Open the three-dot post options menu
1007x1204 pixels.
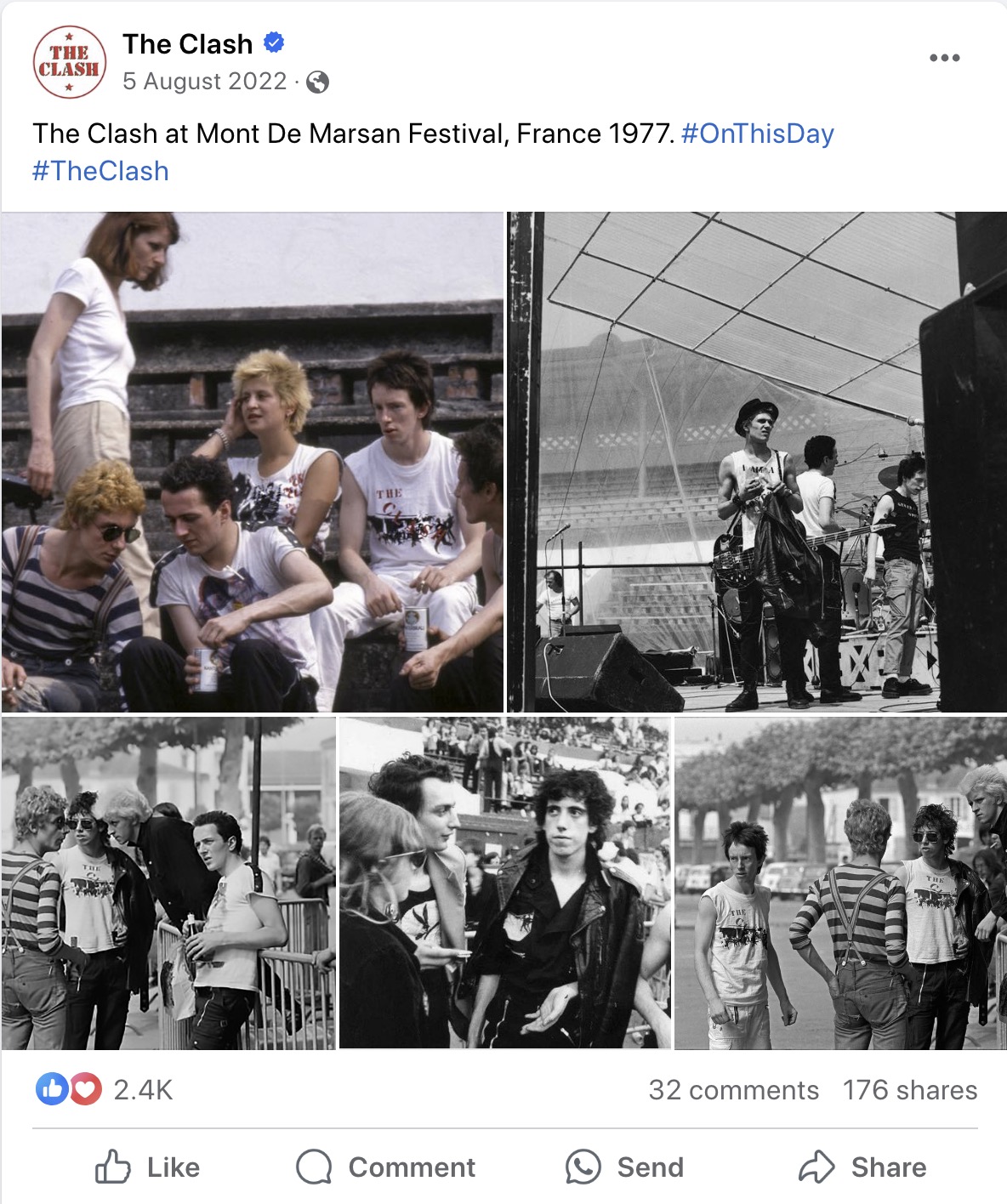tap(944, 58)
